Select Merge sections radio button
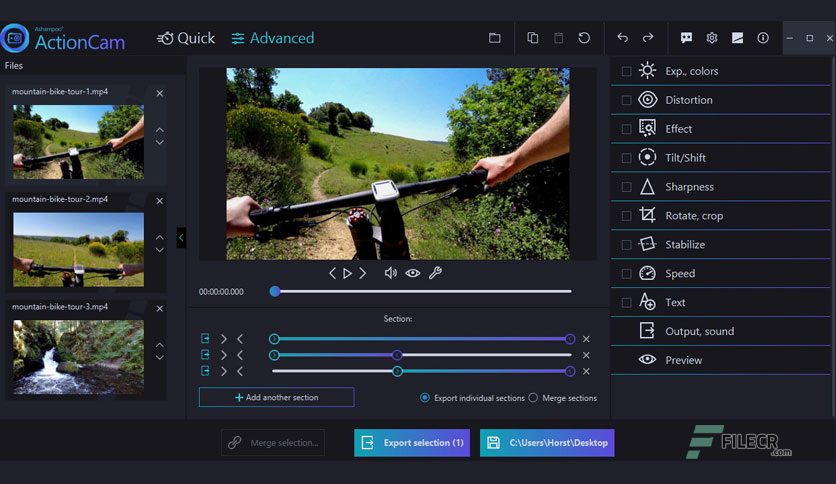 tap(533, 398)
